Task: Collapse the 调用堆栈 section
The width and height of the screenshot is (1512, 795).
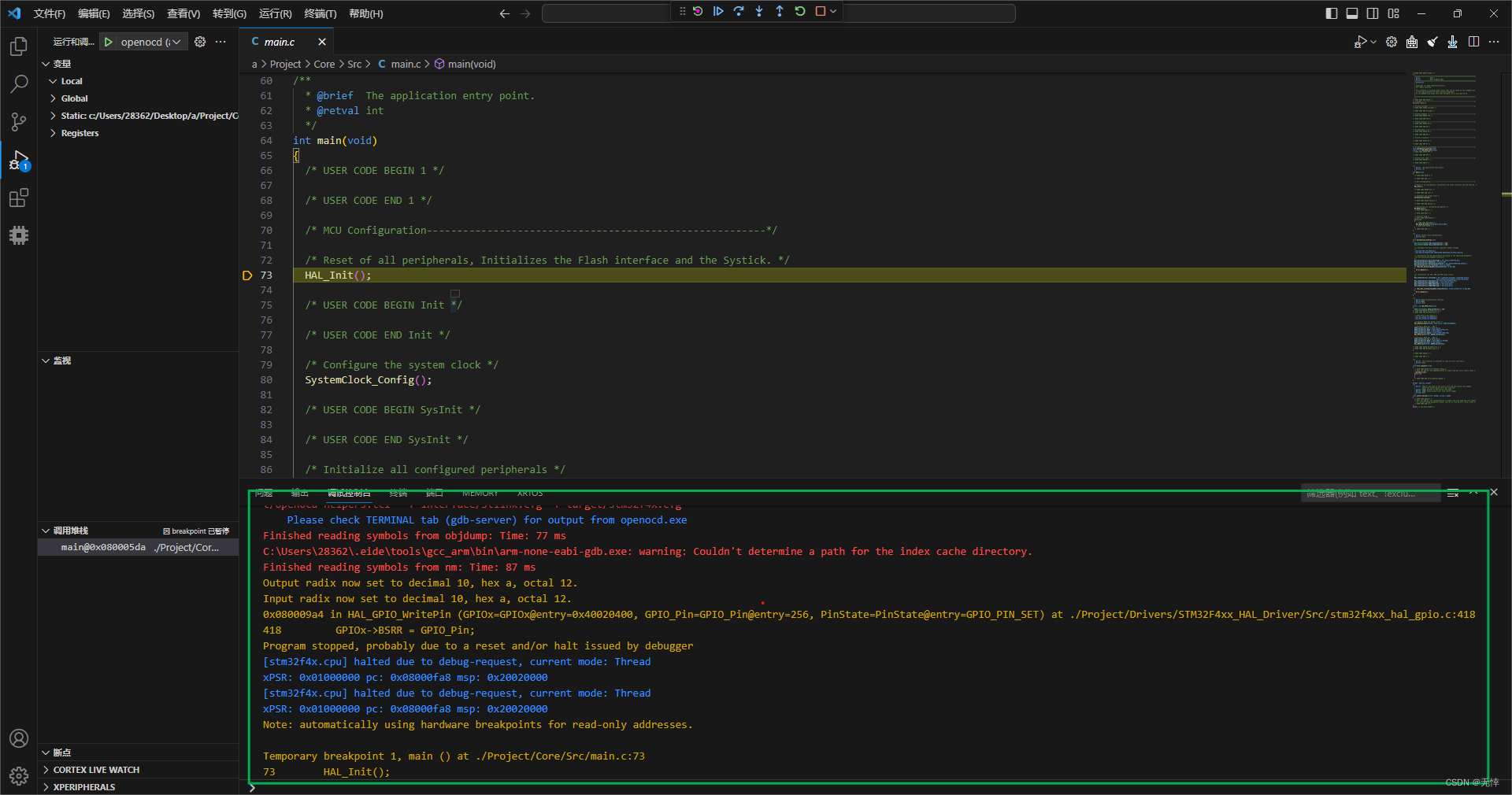Action: pyautogui.click(x=46, y=531)
